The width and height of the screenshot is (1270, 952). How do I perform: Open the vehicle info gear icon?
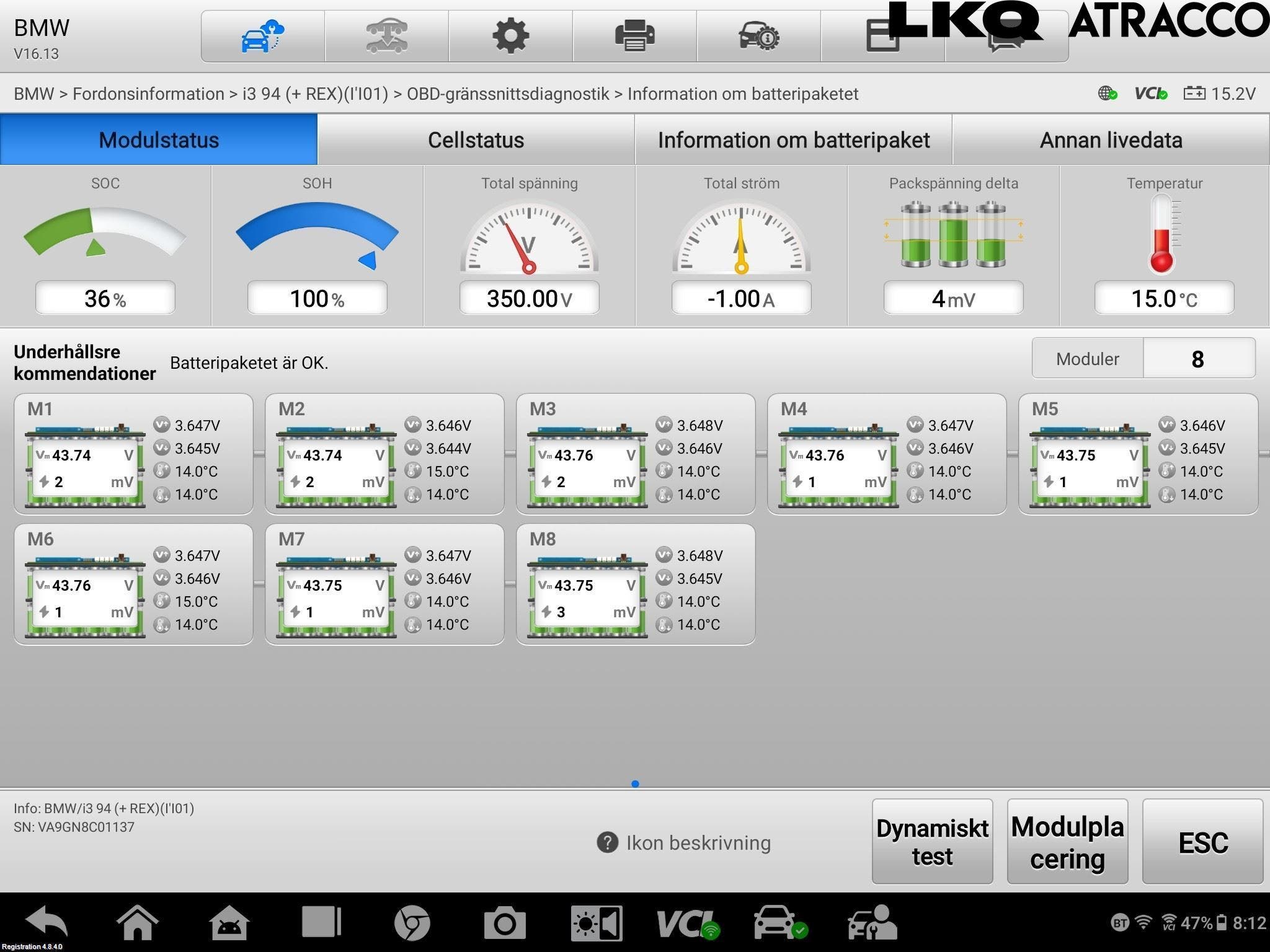(758, 36)
